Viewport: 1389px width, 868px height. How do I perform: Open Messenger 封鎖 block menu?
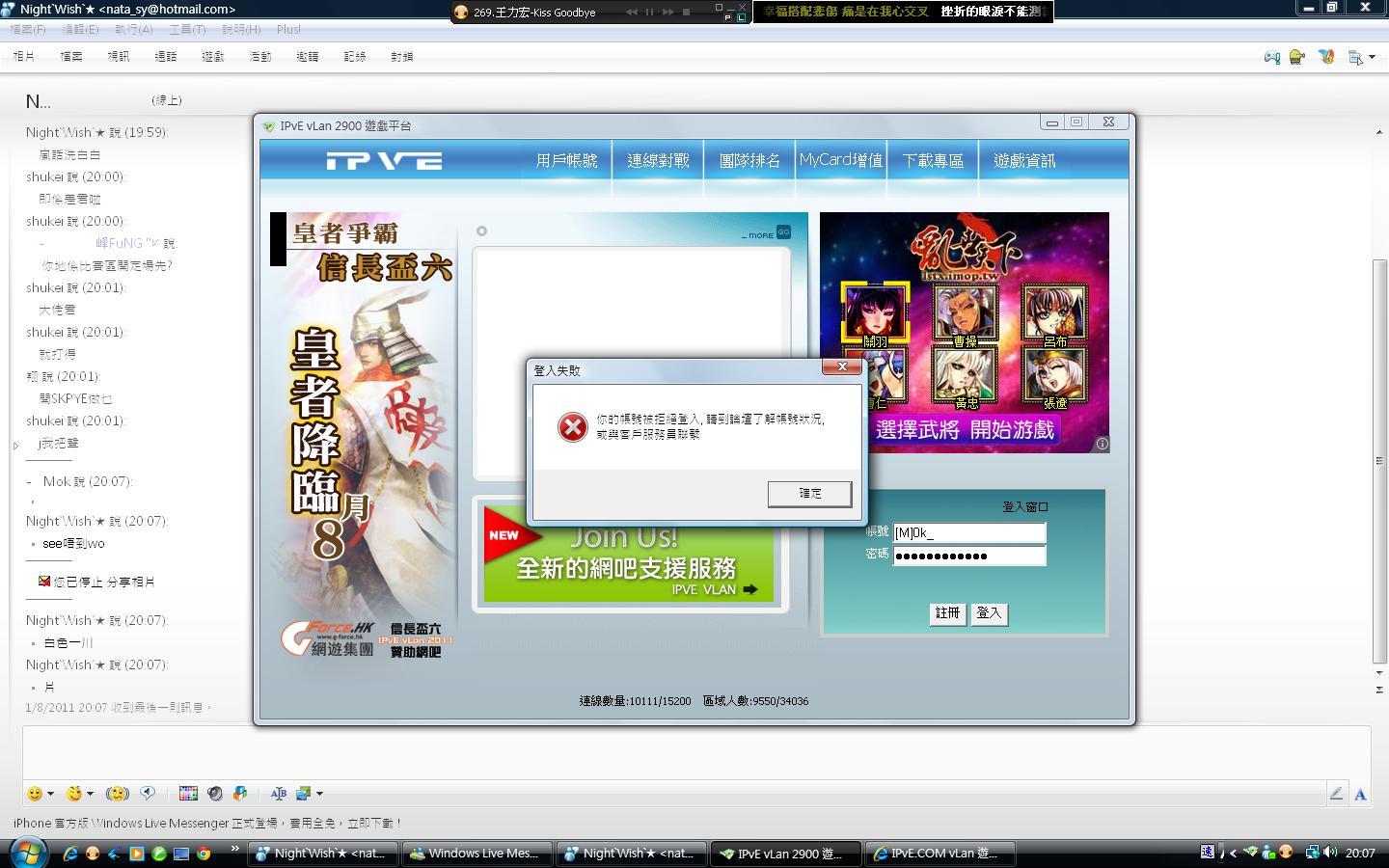click(x=402, y=57)
